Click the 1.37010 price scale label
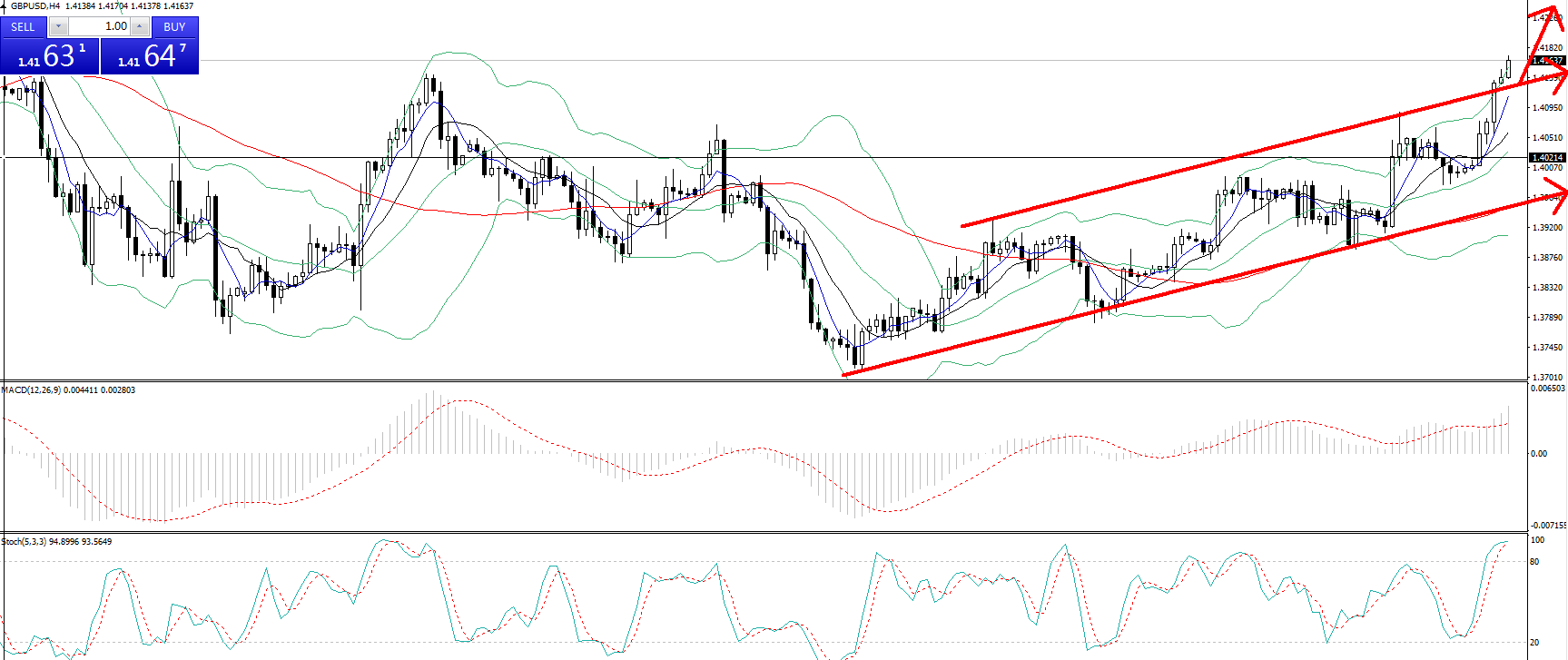Image resolution: width=1568 pixels, height=660 pixels. click(1548, 377)
